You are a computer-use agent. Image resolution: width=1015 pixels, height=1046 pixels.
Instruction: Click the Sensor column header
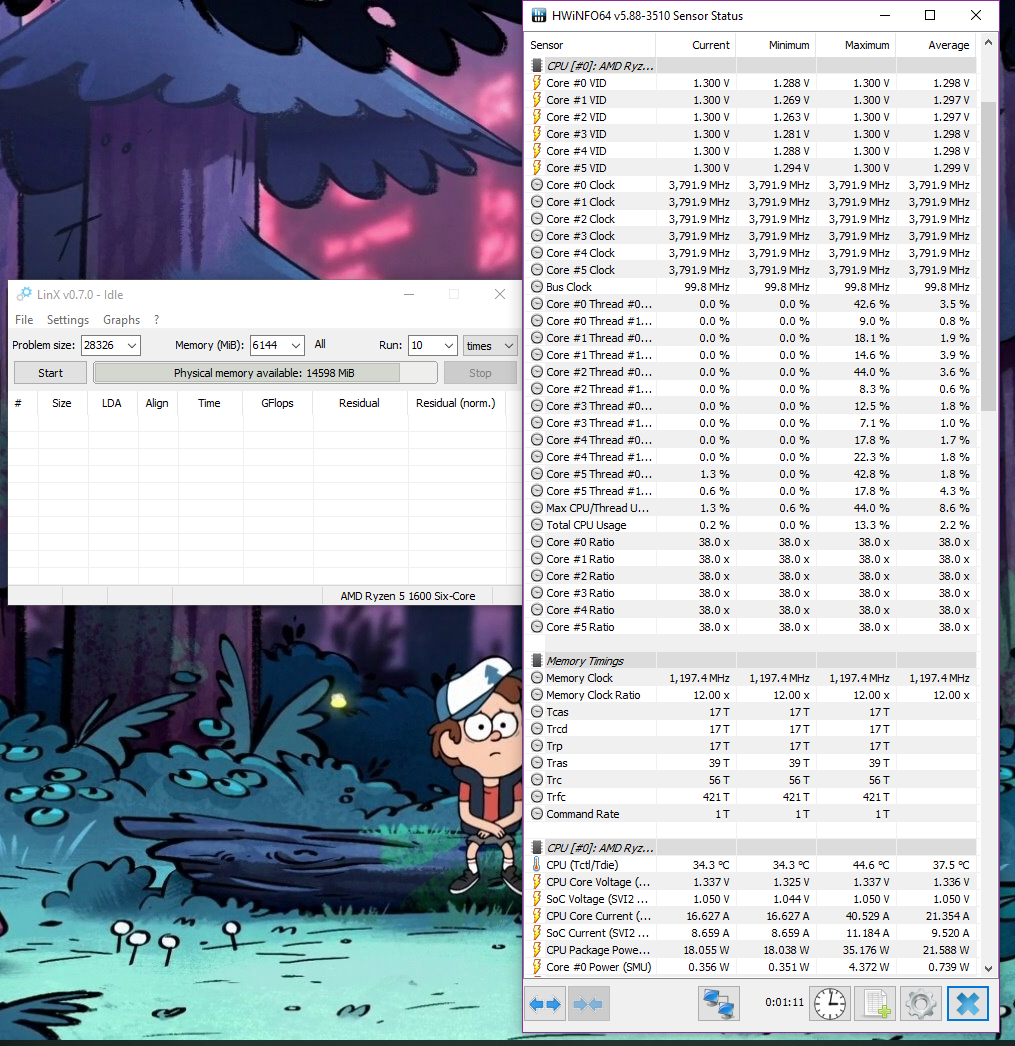pyautogui.click(x=591, y=45)
